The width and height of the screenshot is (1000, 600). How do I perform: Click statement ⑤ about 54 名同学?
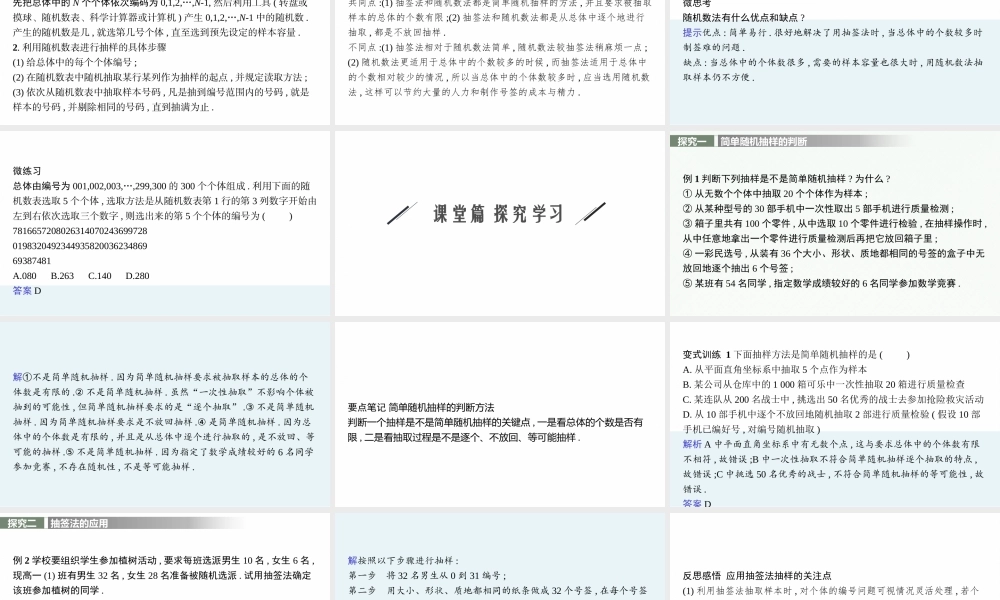click(820, 283)
